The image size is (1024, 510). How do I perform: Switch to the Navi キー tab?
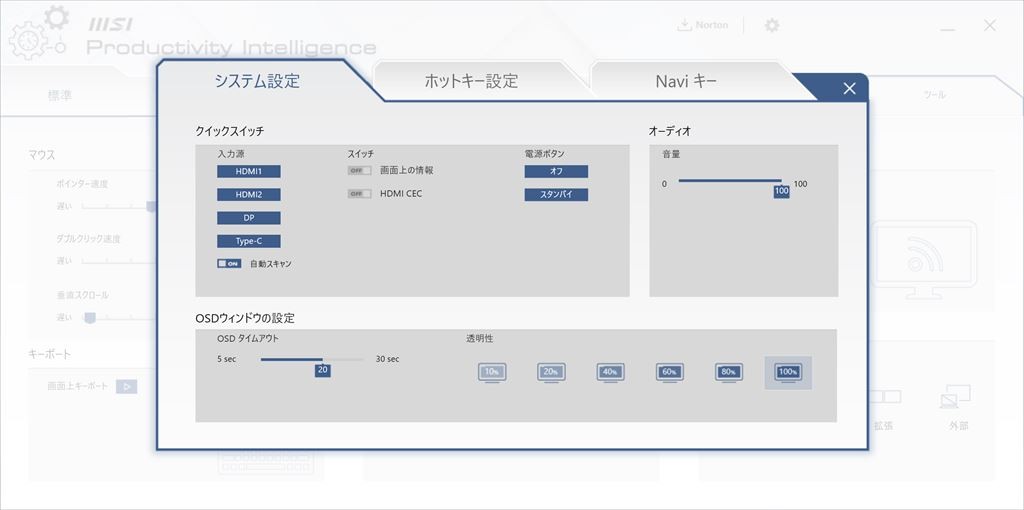coord(686,81)
